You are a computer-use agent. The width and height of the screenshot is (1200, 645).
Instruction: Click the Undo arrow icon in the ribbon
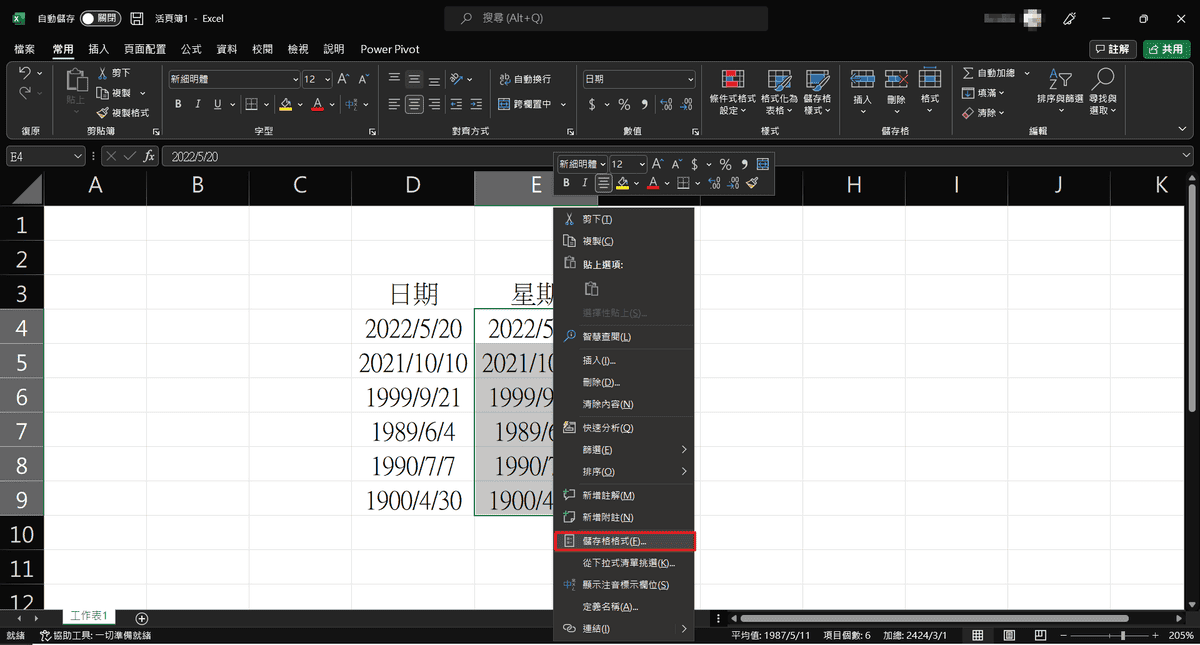tap(25, 73)
